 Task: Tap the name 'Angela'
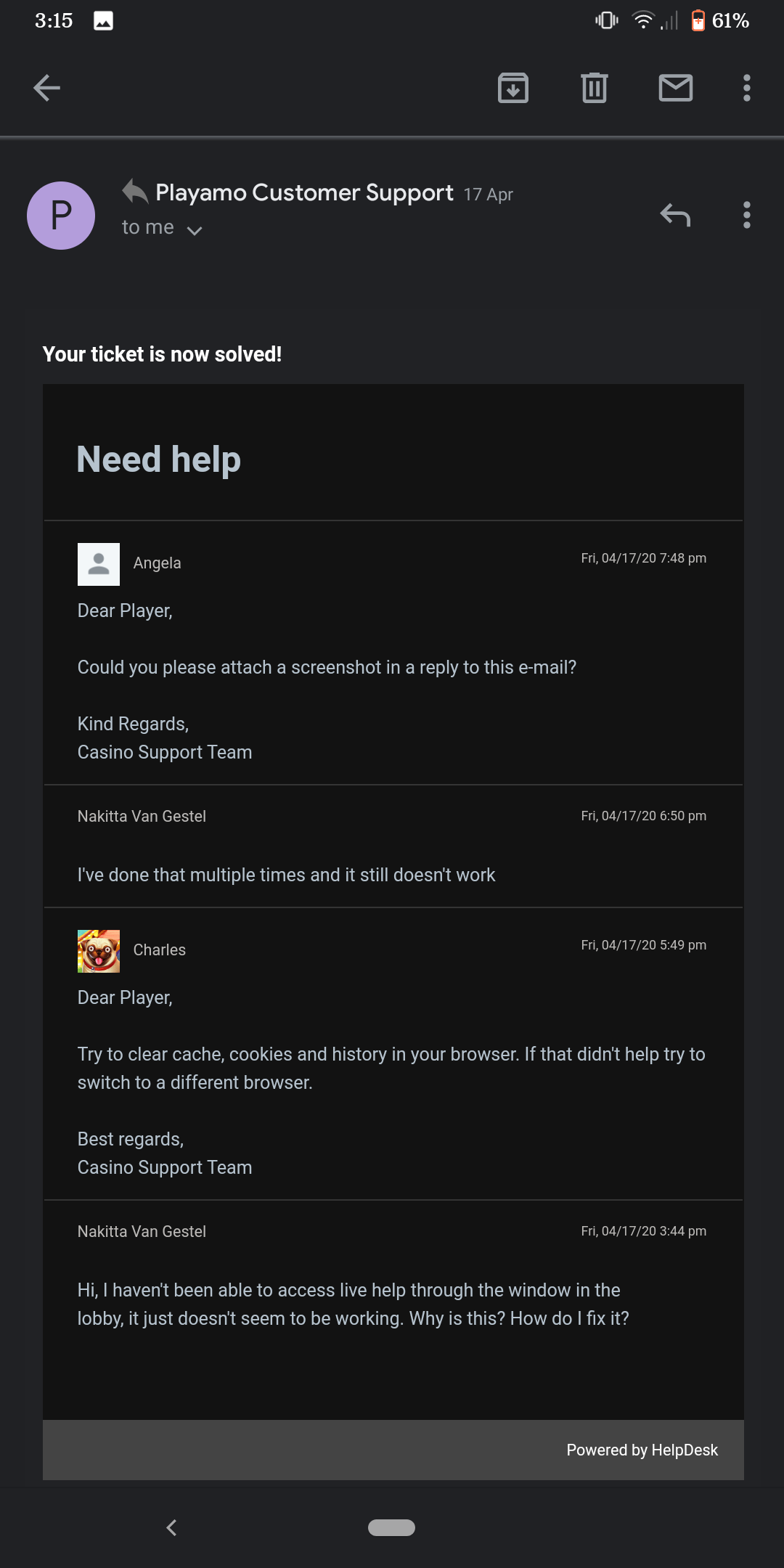point(157,563)
